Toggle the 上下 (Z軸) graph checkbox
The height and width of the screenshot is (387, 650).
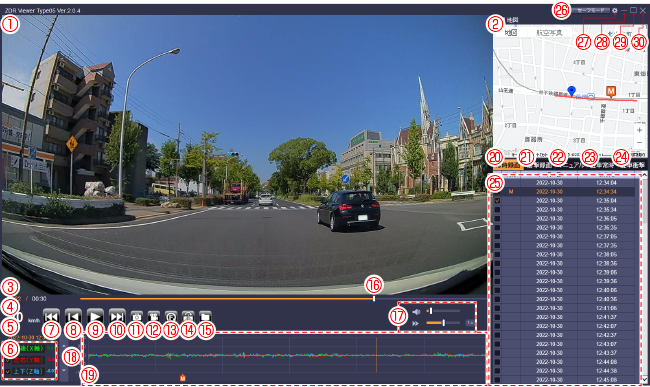click(x=7, y=372)
